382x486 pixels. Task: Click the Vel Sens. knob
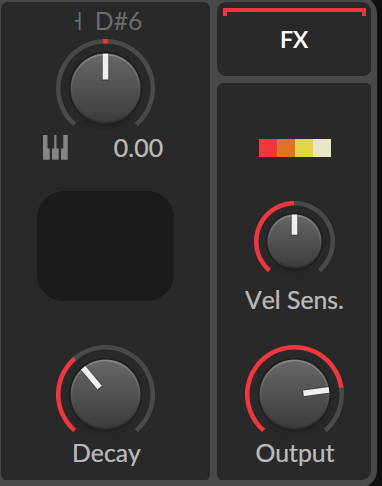click(x=294, y=241)
